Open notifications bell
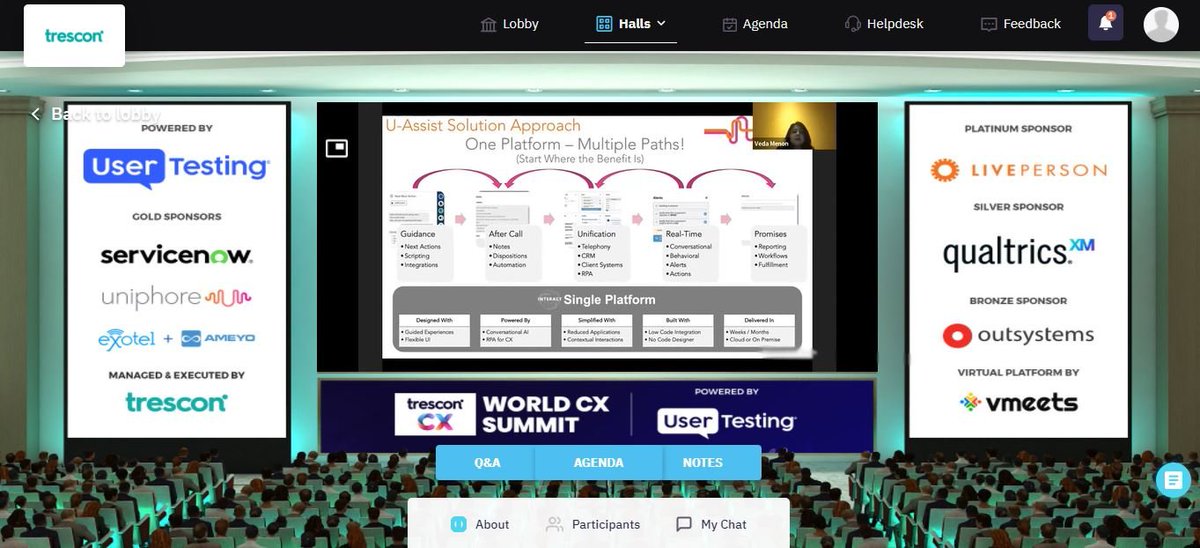The image size is (1200, 548). [x=1105, y=23]
